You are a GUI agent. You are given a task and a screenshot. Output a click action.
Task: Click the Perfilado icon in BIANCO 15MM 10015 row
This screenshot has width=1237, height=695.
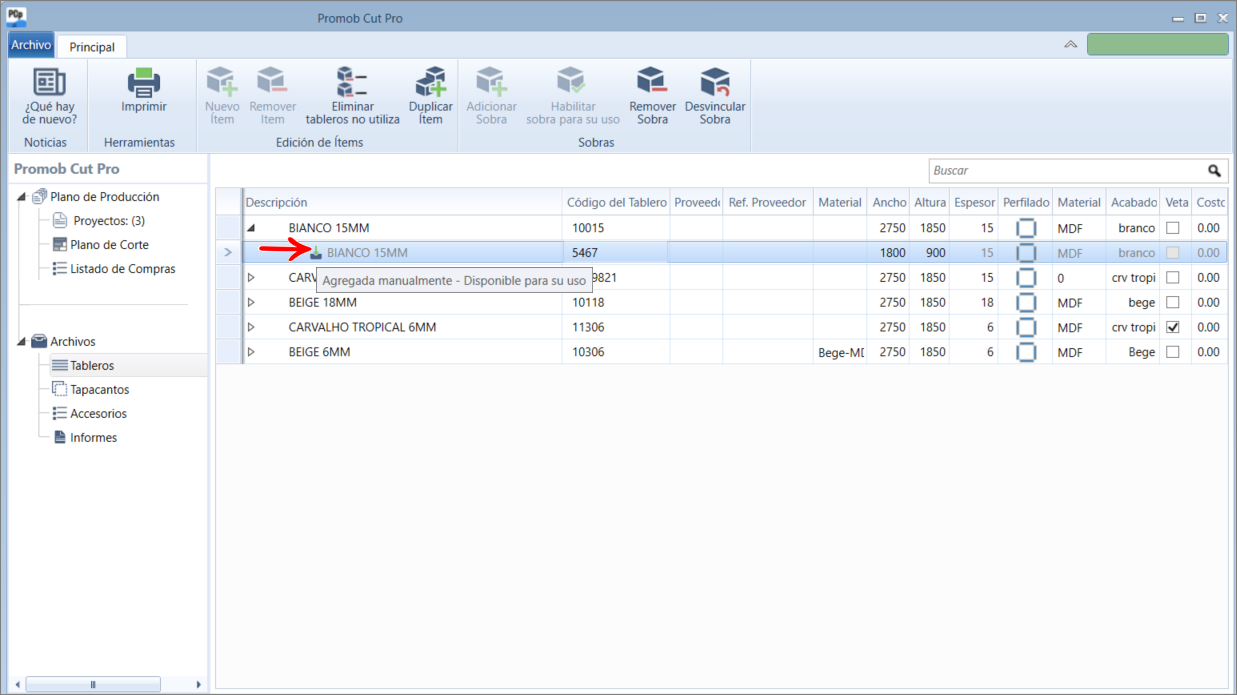pyautogui.click(x=1025, y=228)
